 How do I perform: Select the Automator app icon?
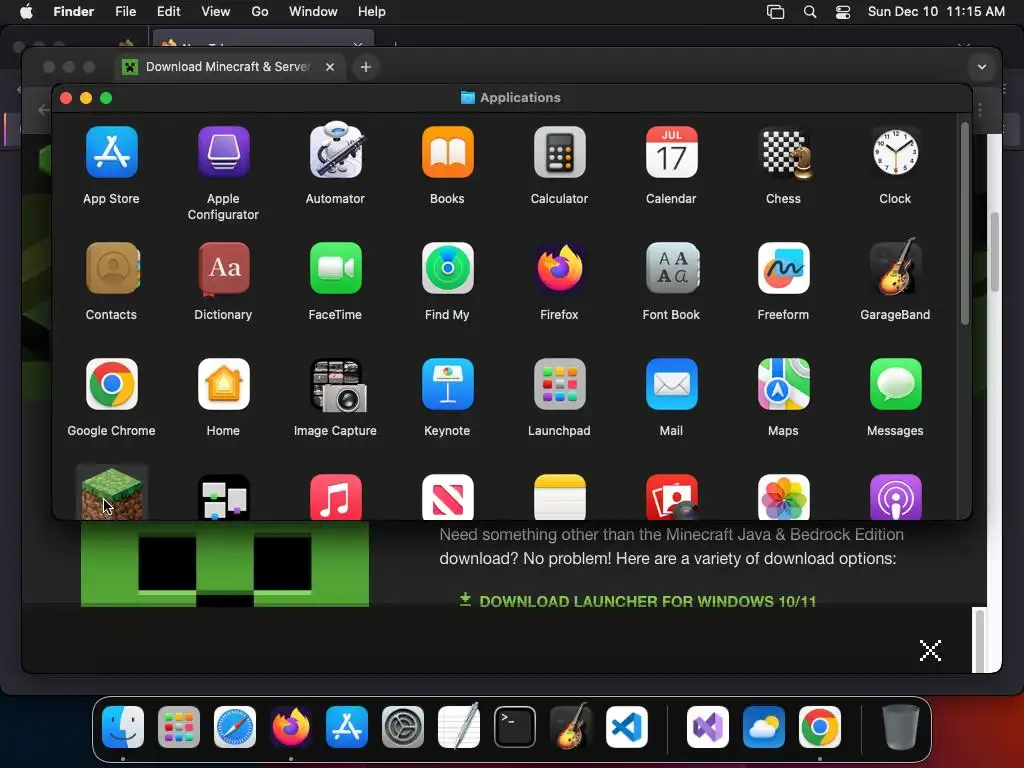pyautogui.click(x=336, y=151)
